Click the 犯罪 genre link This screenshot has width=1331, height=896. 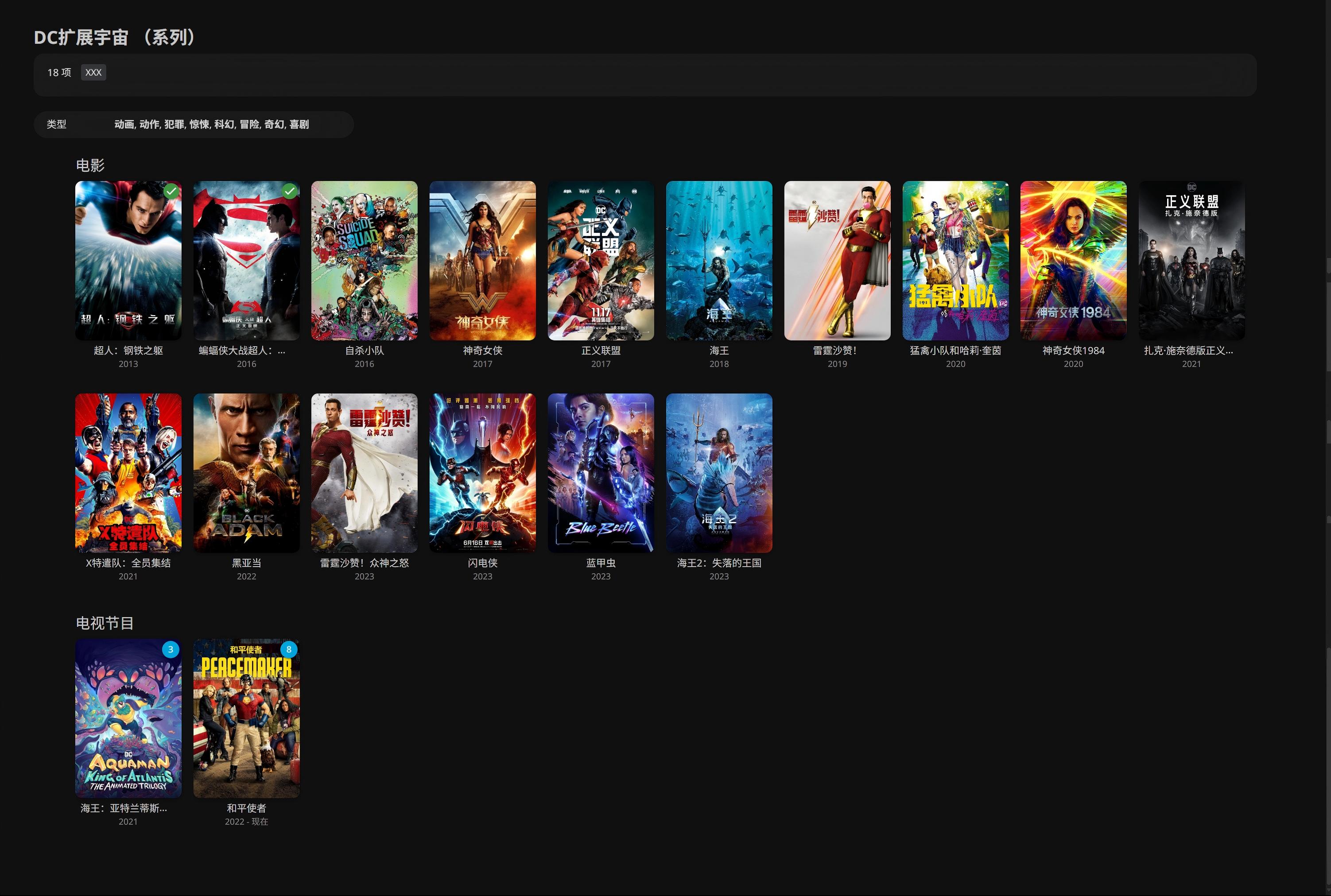(175, 124)
